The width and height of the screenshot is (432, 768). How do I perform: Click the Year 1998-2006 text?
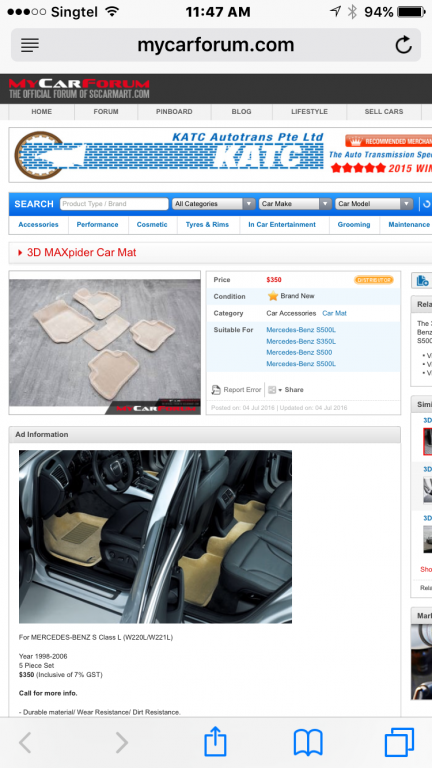pyautogui.click(x=43, y=656)
